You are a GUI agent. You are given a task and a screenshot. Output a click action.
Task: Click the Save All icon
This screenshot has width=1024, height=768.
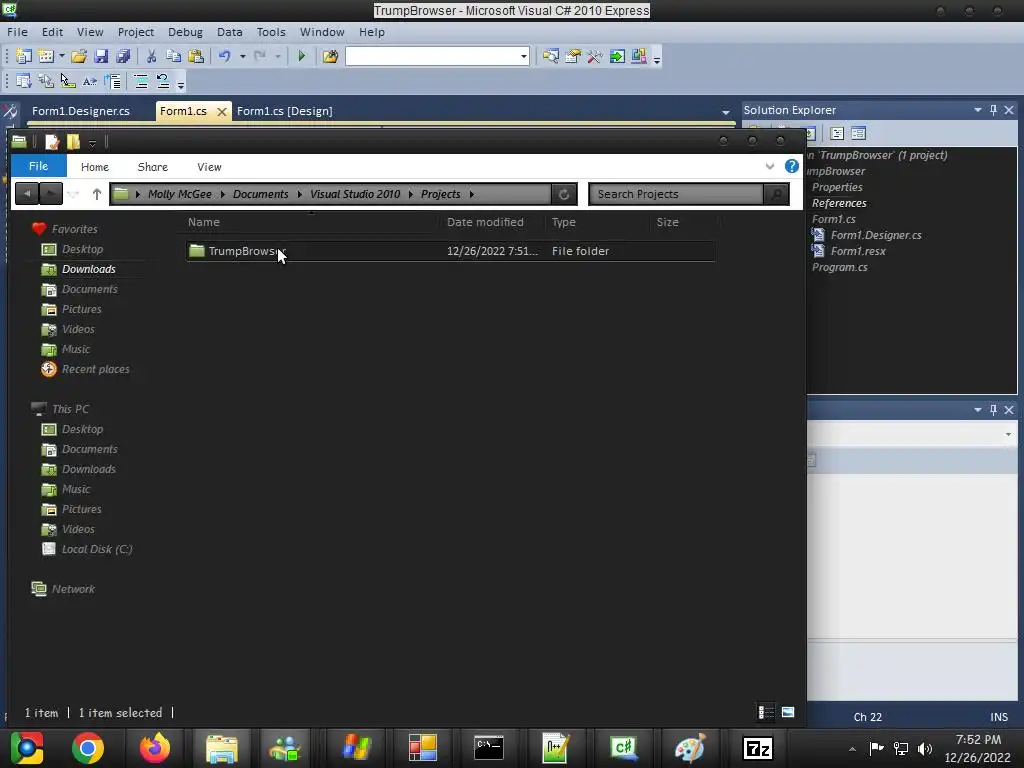click(x=123, y=56)
